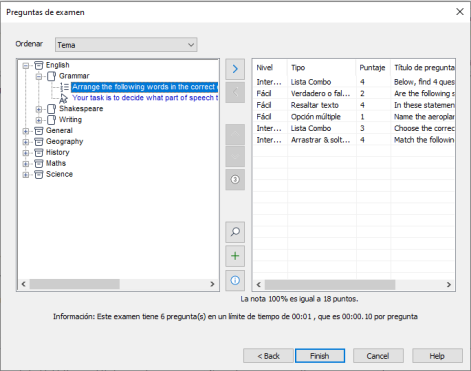Select the 'Choose the correc' title cell
Screen dimensions: 471x371
(x=424, y=128)
